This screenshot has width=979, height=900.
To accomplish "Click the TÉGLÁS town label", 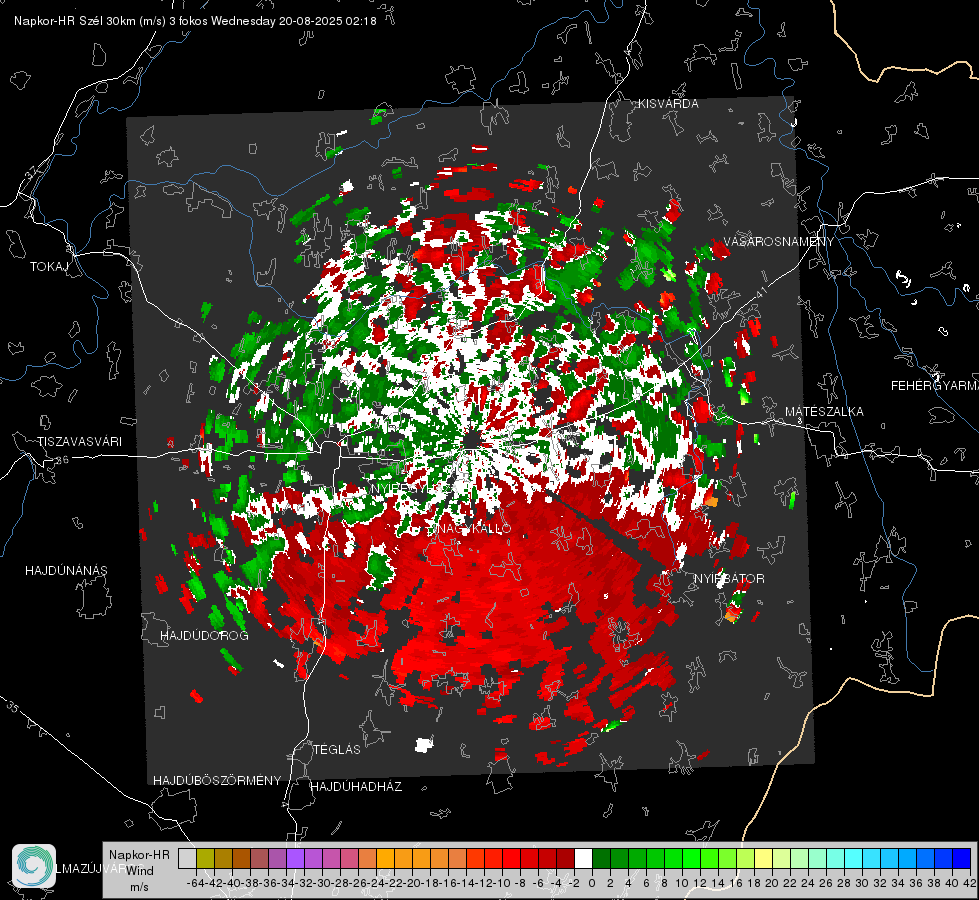I will pos(337,750).
